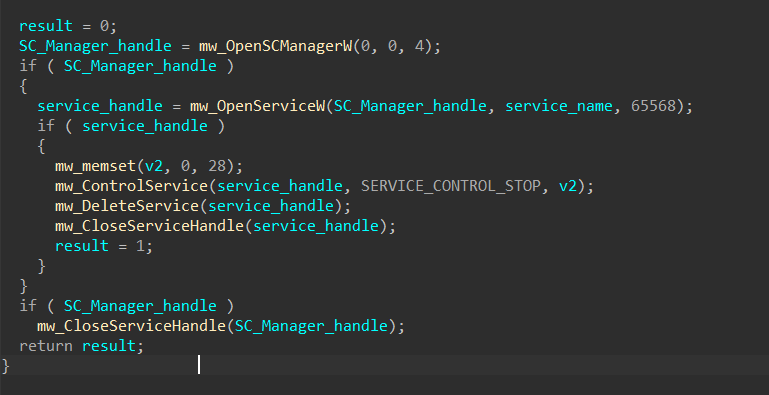Select the access constant 65568
The height and width of the screenshot is (395, 769).
(653, 106)
